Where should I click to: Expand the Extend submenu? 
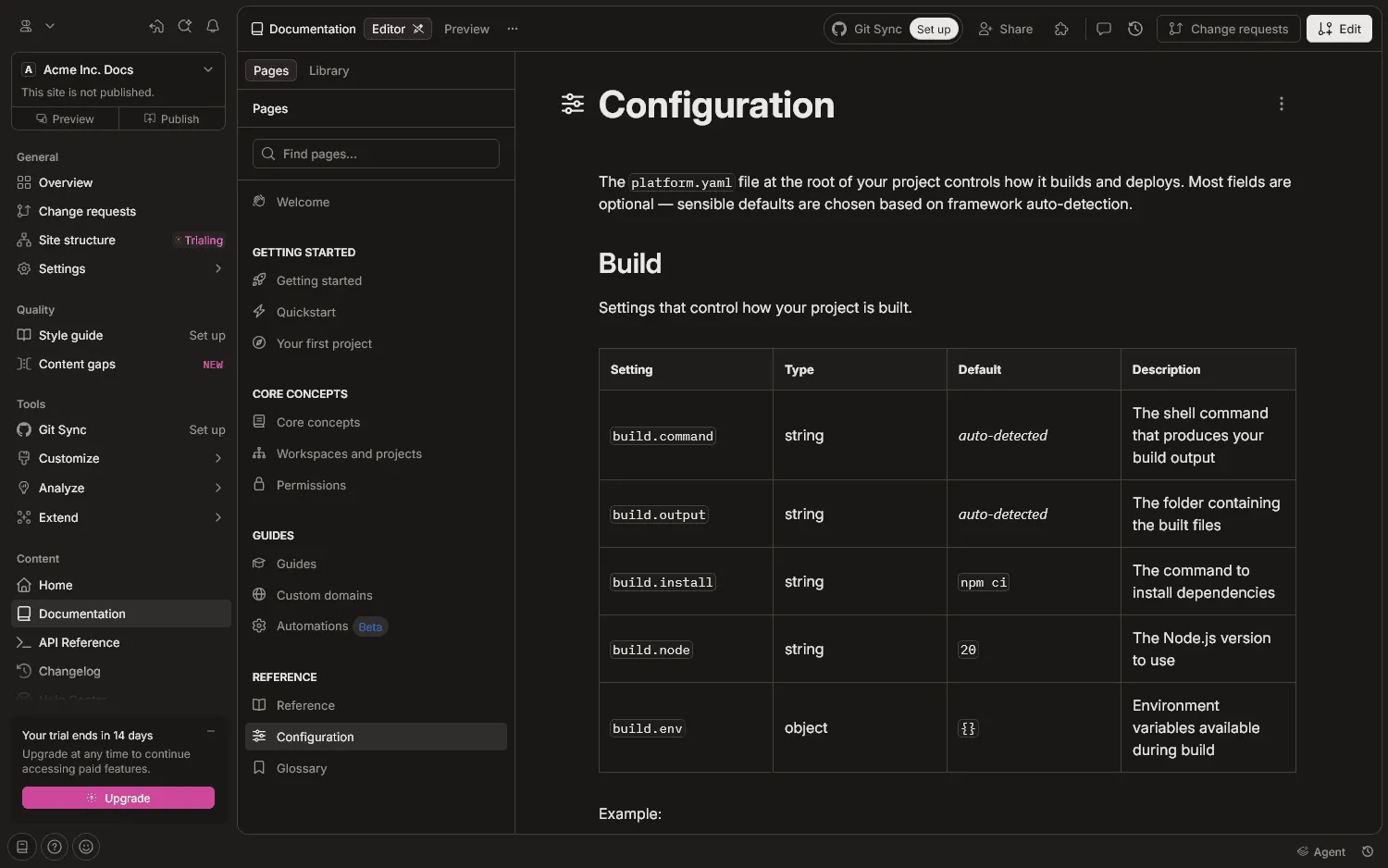218,517
